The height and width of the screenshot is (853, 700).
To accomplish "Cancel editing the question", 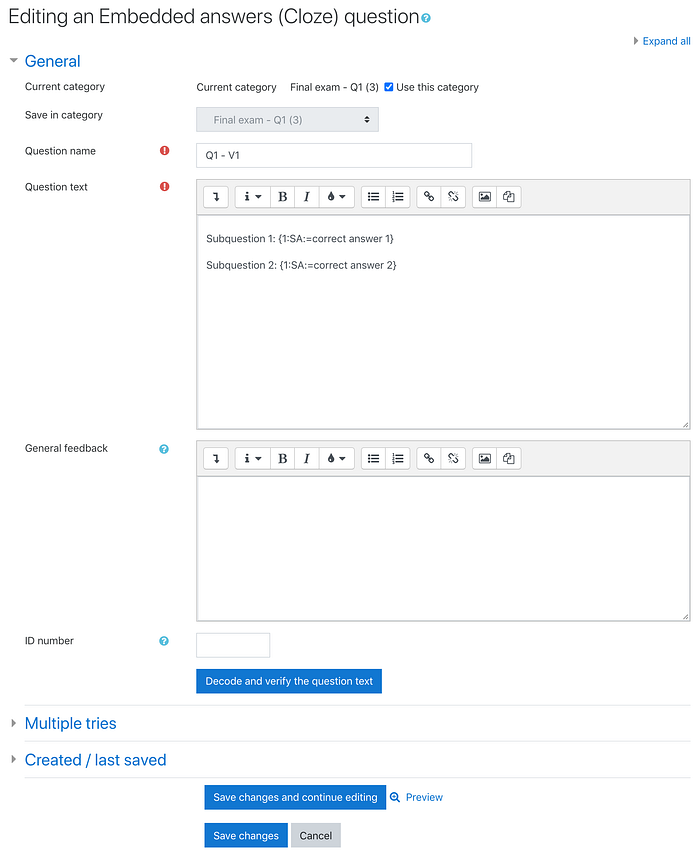I will coord(316,836).
